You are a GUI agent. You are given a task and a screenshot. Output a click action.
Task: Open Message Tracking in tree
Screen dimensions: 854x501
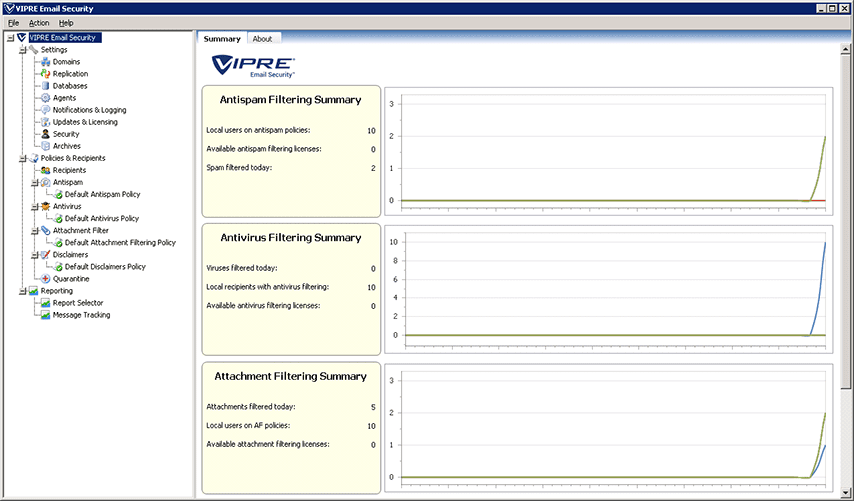pos(81,315)
